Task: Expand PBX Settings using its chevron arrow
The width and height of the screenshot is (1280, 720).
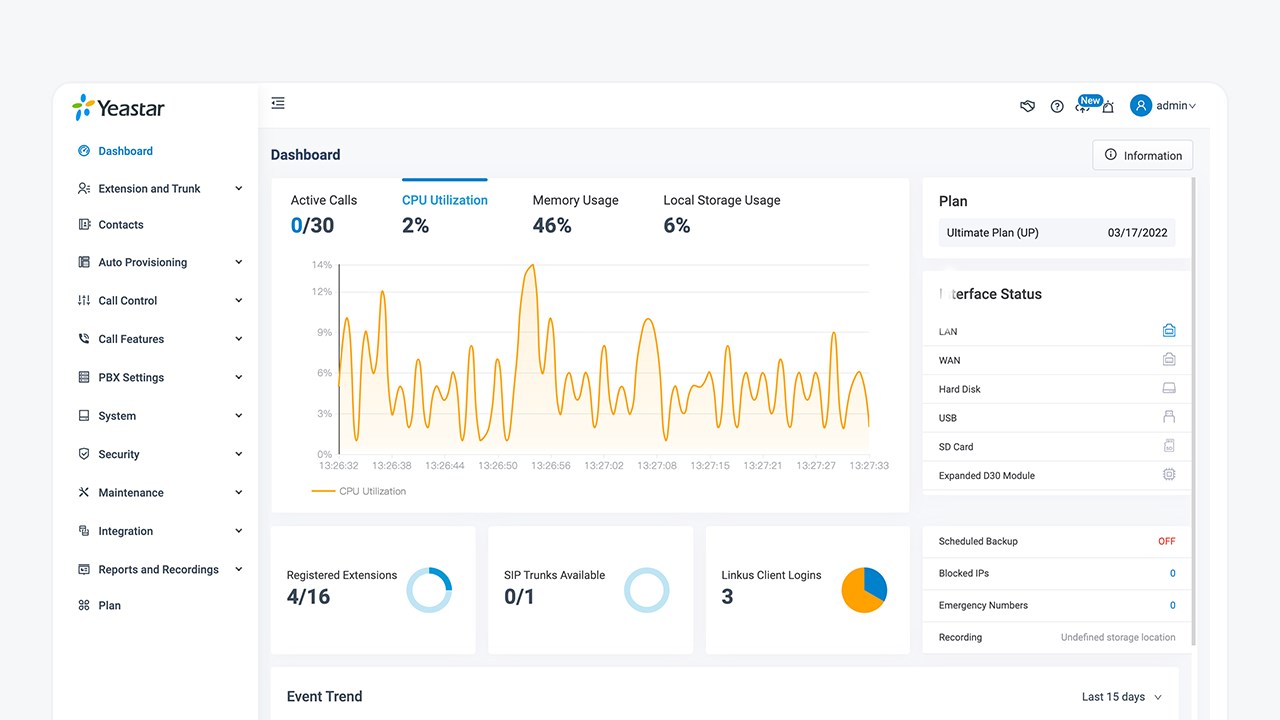Action: [239, 377]
